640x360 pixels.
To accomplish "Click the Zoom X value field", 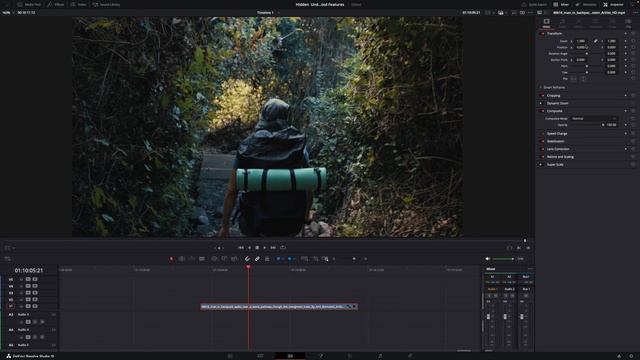I will pyautogui.click(x=582, y=41).
